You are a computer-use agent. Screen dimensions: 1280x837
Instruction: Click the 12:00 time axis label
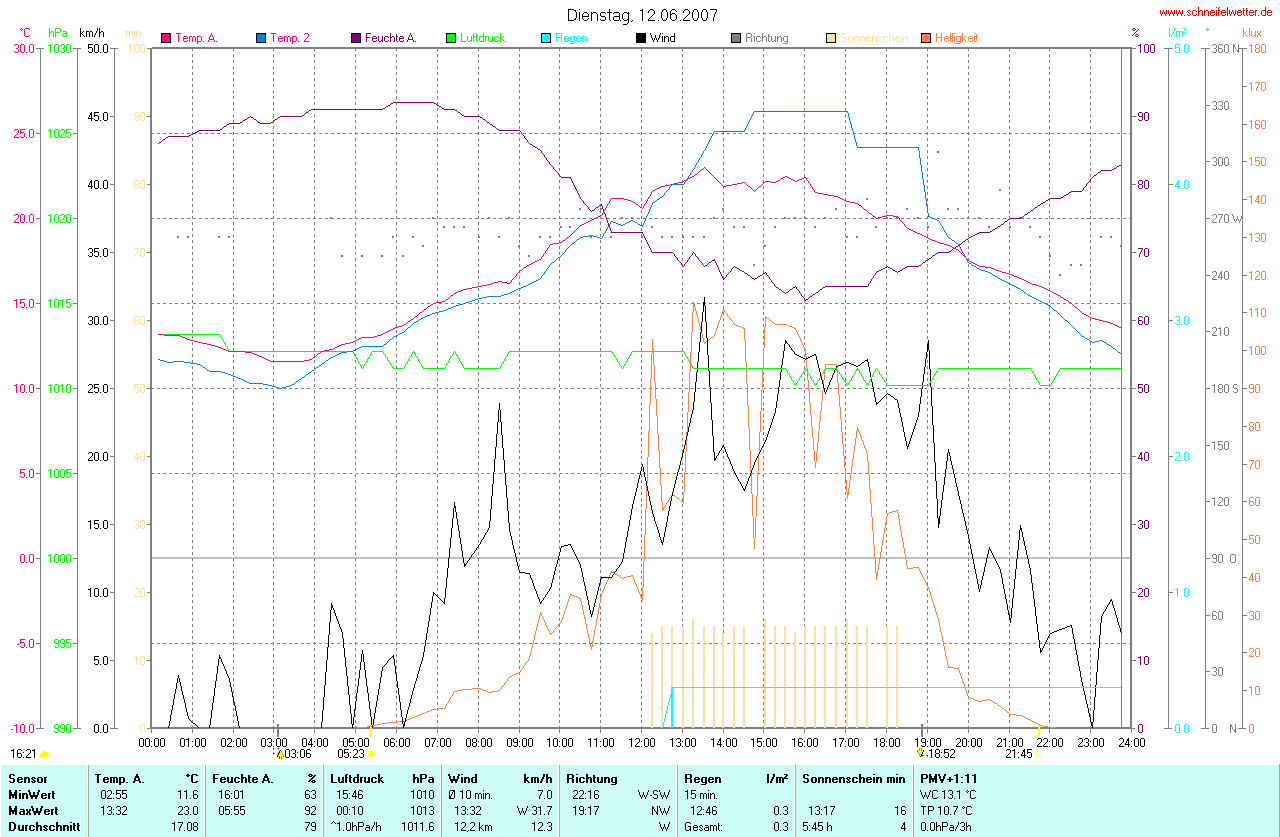[641, 742]
